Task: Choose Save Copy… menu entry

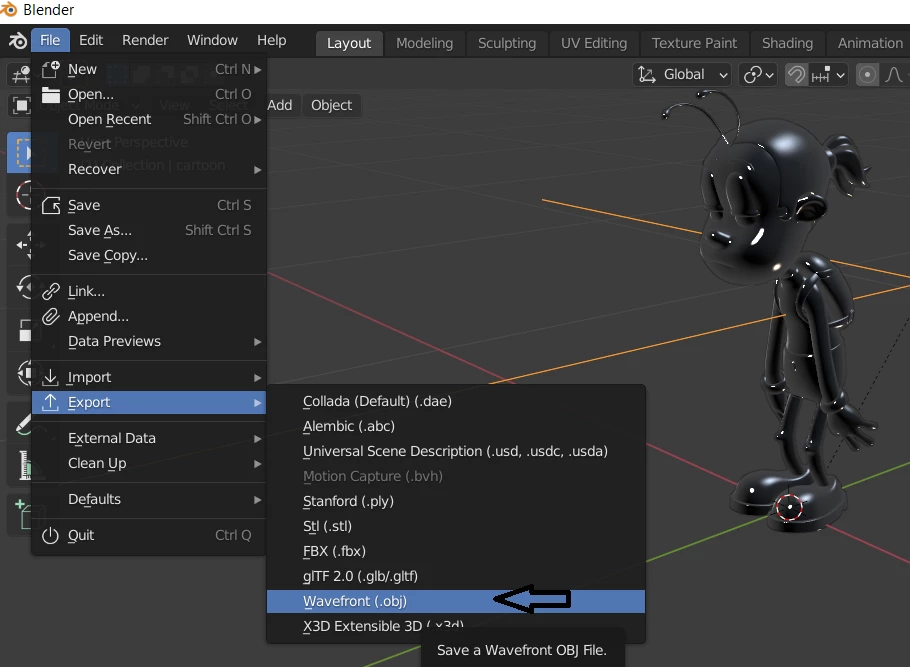Action: [149, 255]
